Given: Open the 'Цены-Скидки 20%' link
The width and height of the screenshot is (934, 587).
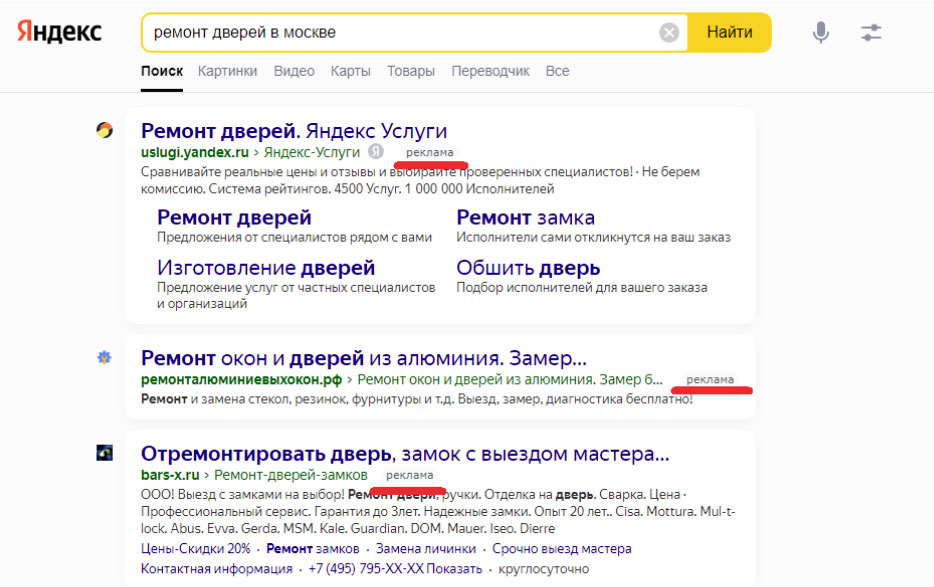Looking at the screenshot, I should [195, 548].
